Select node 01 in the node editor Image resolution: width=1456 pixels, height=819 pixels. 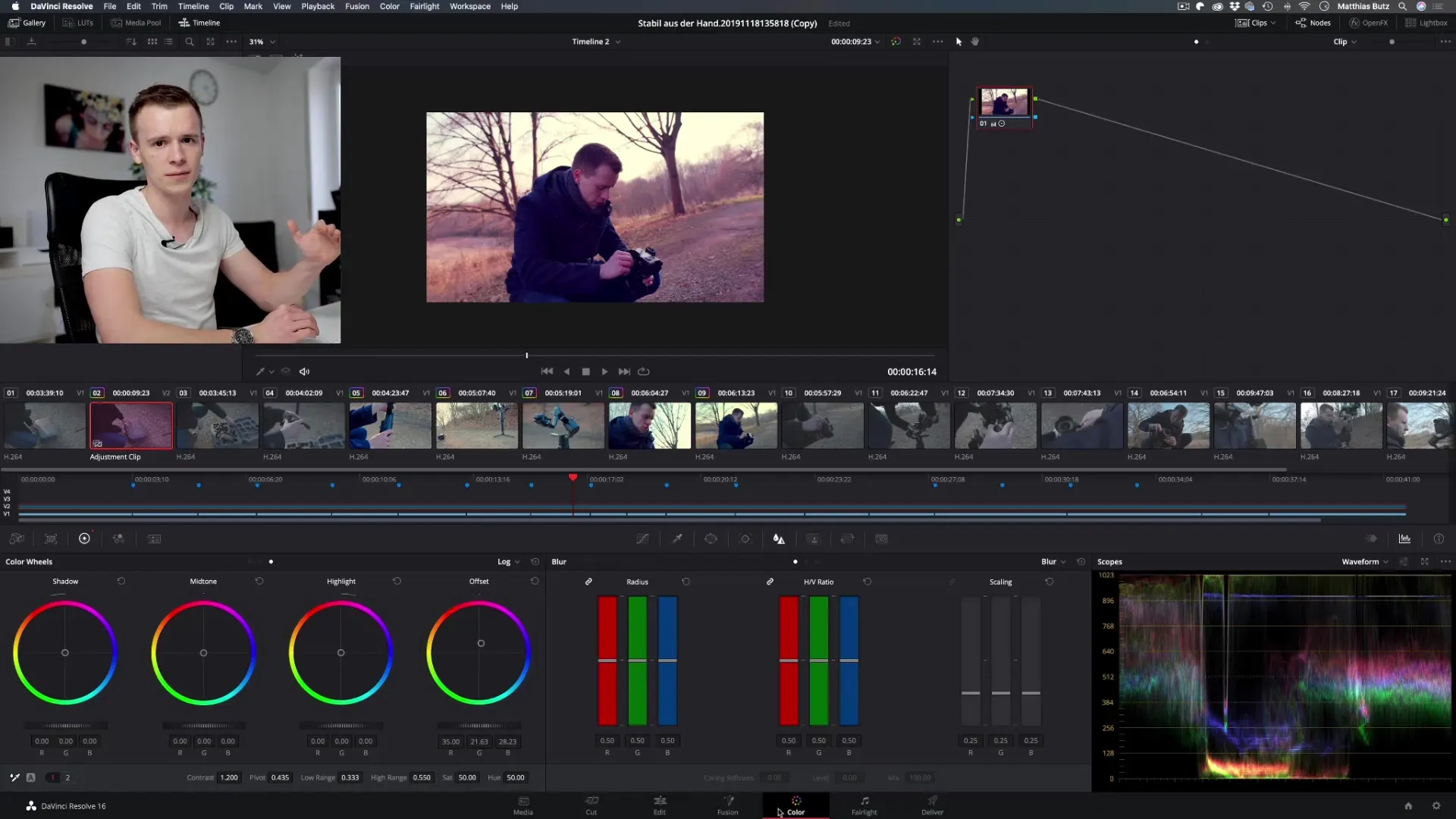click(x=1004, y=107)
